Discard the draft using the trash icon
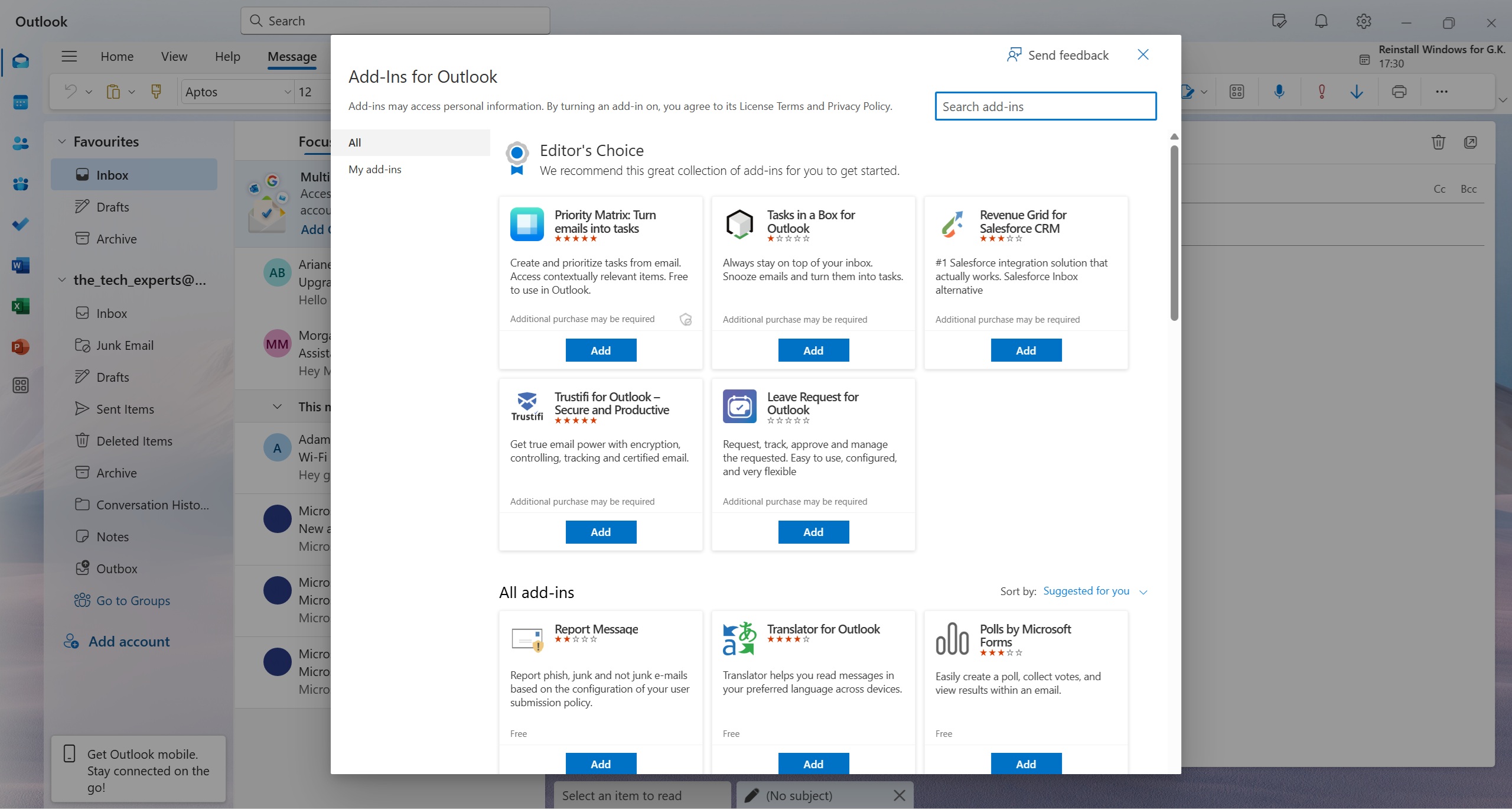 coord(1438,142)
